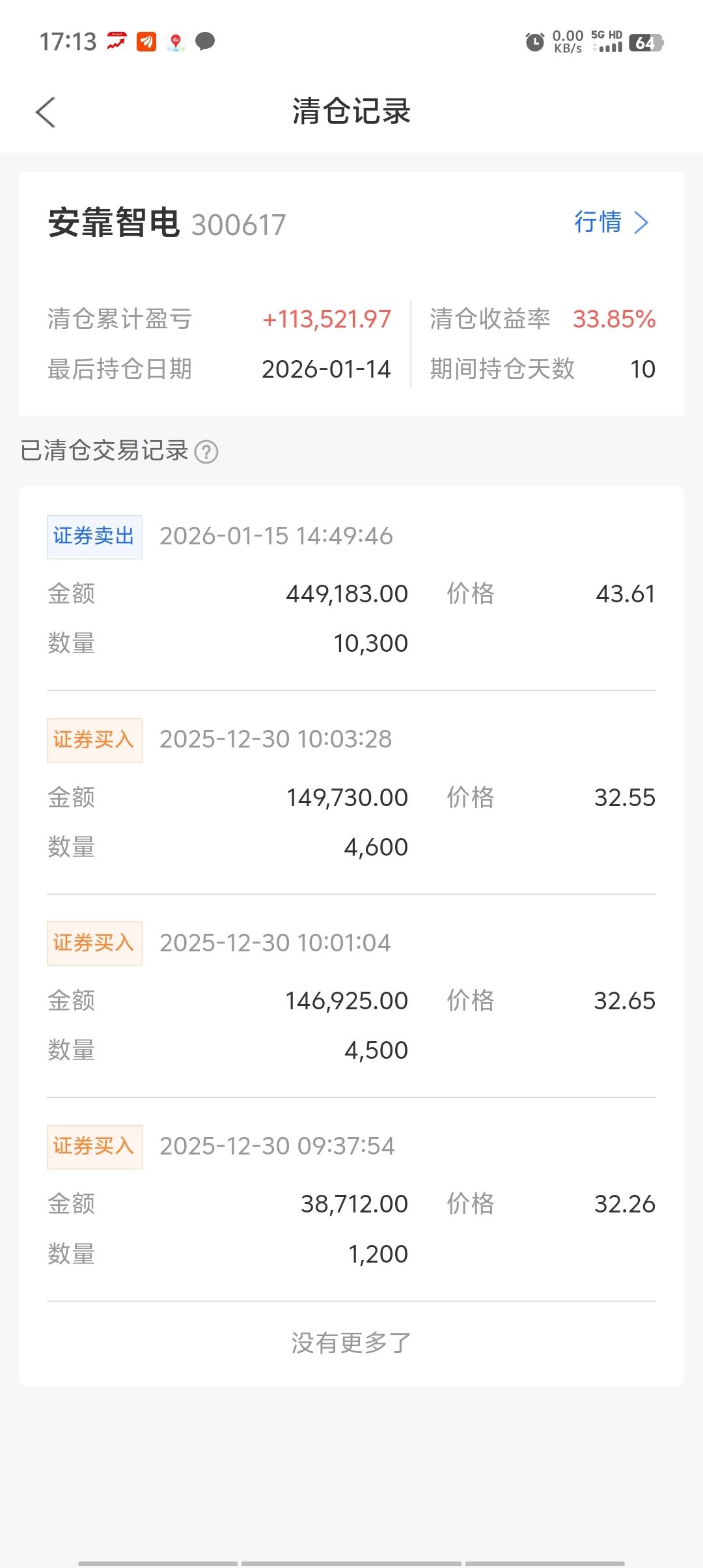
Task: Tap the back arrow icon
Action: (x=46, y=112)
